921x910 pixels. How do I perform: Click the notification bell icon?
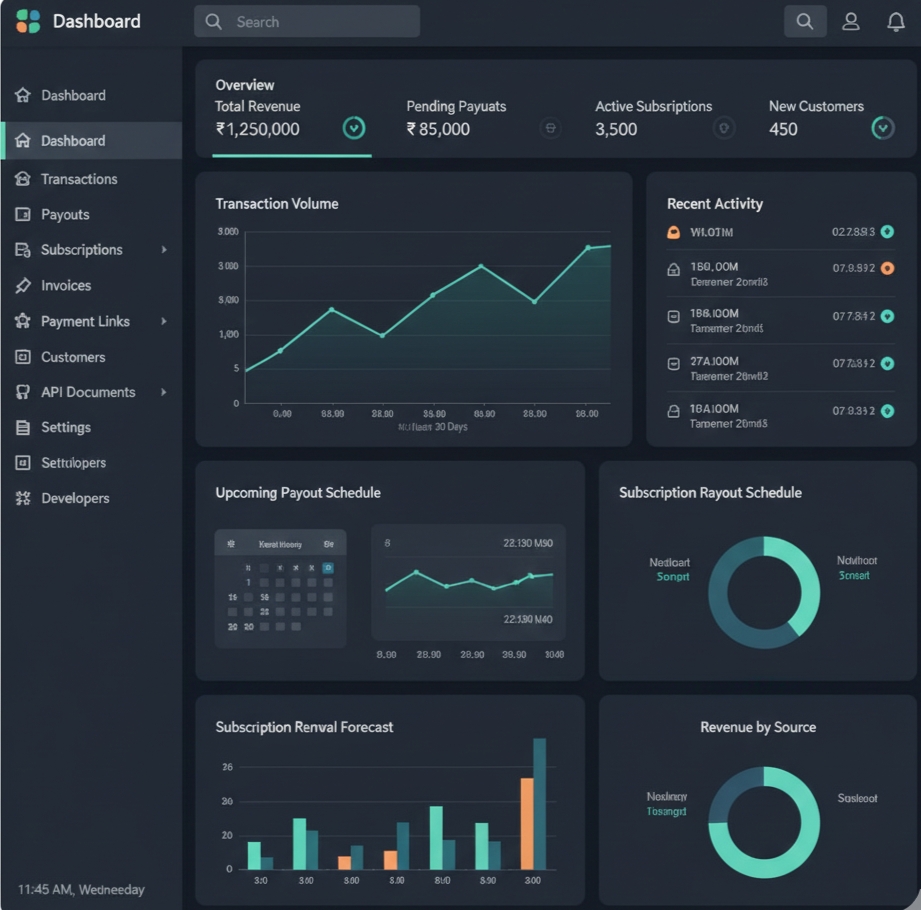coord(895,21)
